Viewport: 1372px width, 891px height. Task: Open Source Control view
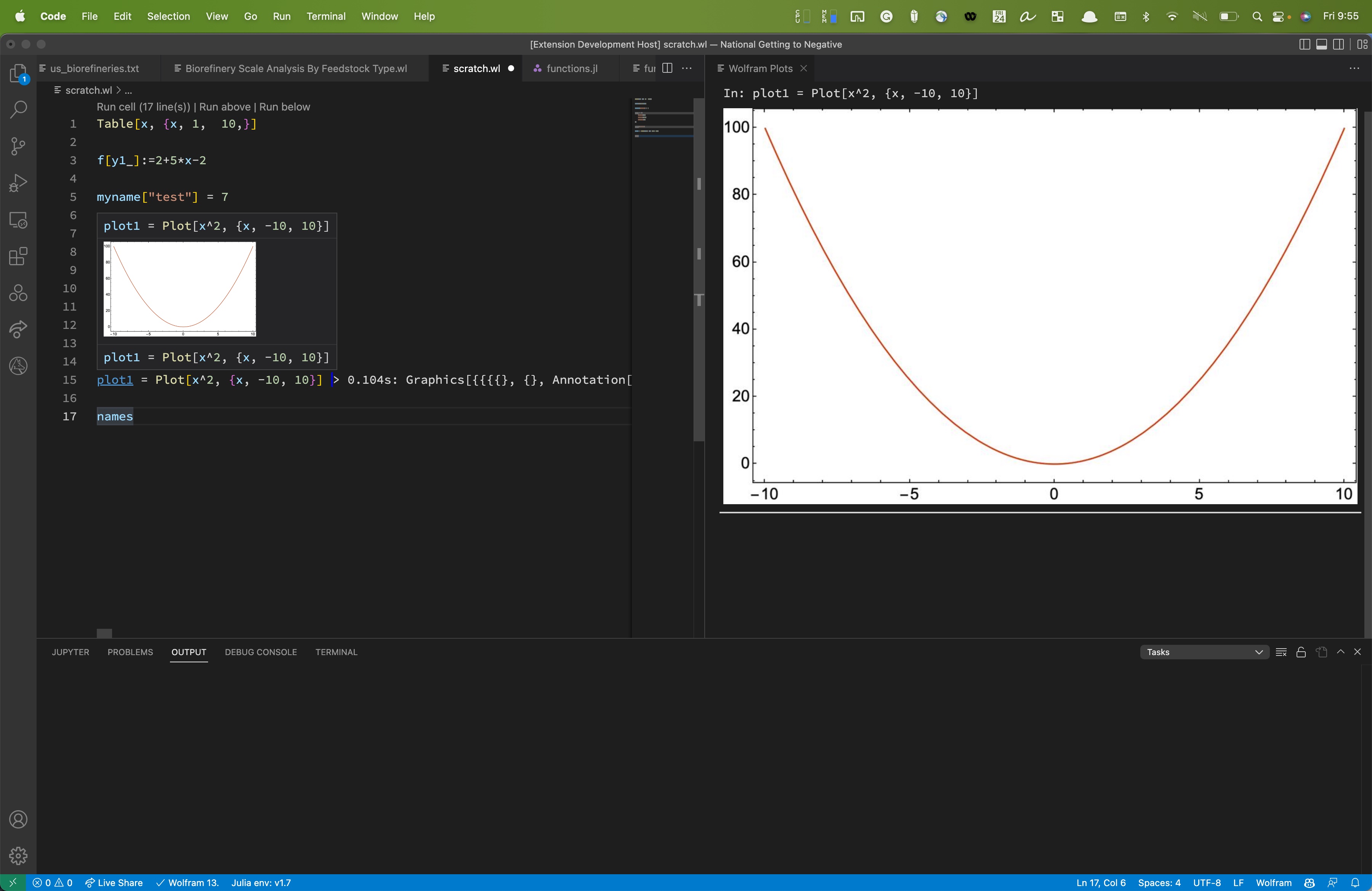coord(18,146)
